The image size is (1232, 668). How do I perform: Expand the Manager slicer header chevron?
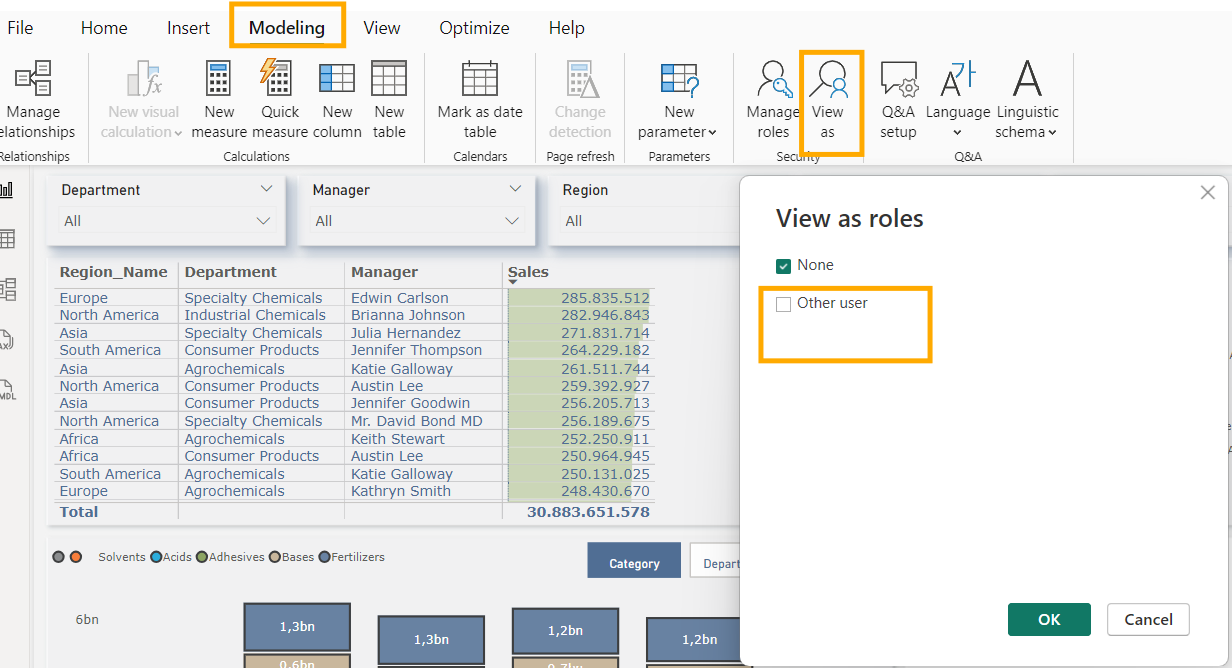[x=515, y=189]
